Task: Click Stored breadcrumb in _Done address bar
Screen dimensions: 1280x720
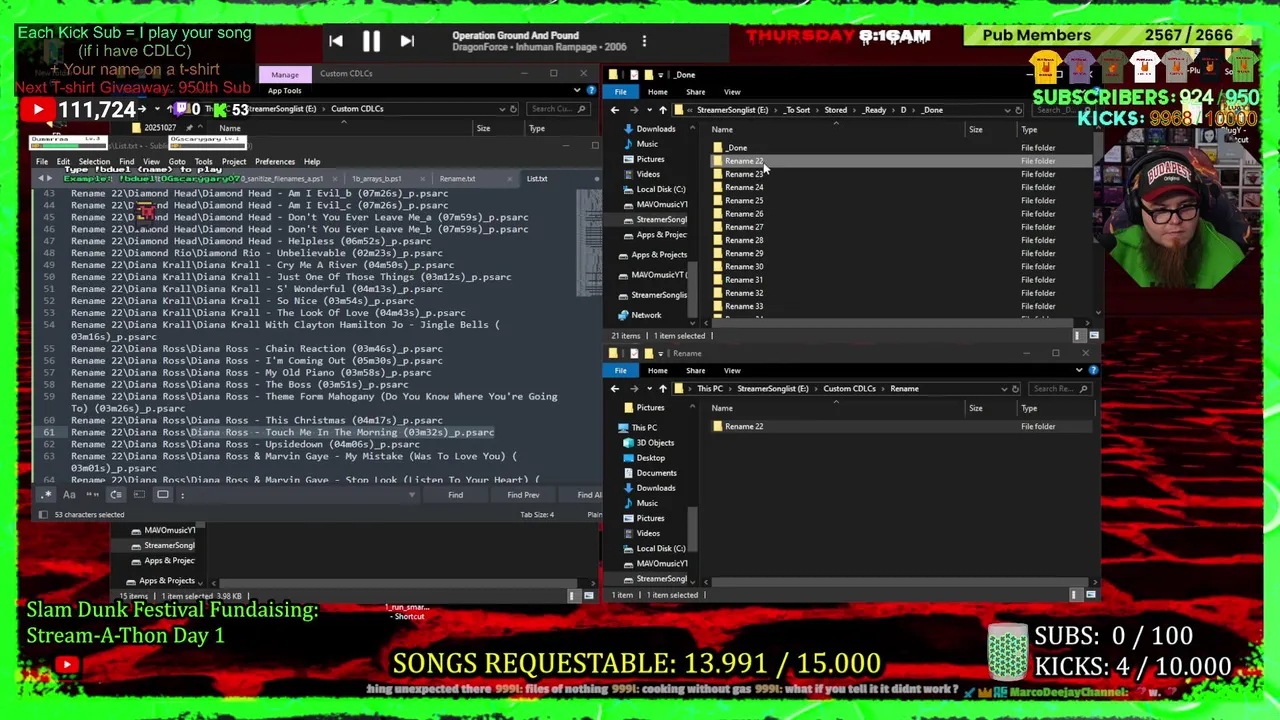Action: click(x=835, y=110)
